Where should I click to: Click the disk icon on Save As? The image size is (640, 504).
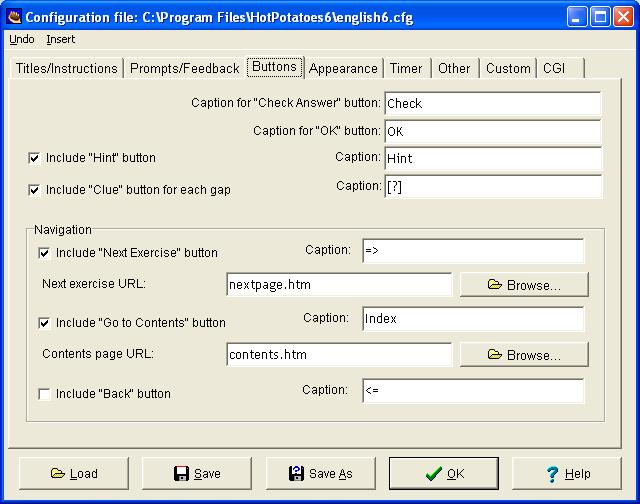click(296, 473)
